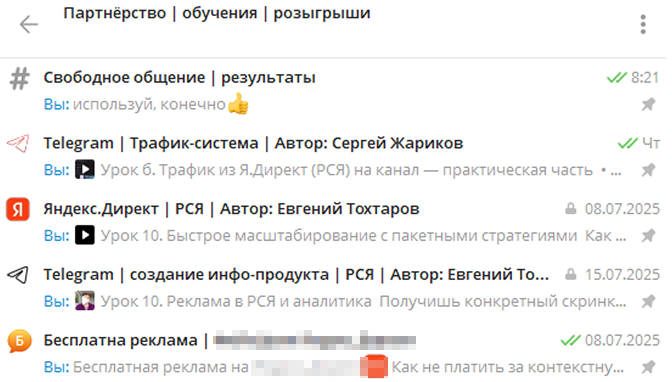
Task: Click the Партнёрство | обучения | розыгрыши header title
Action: (217, 13)
